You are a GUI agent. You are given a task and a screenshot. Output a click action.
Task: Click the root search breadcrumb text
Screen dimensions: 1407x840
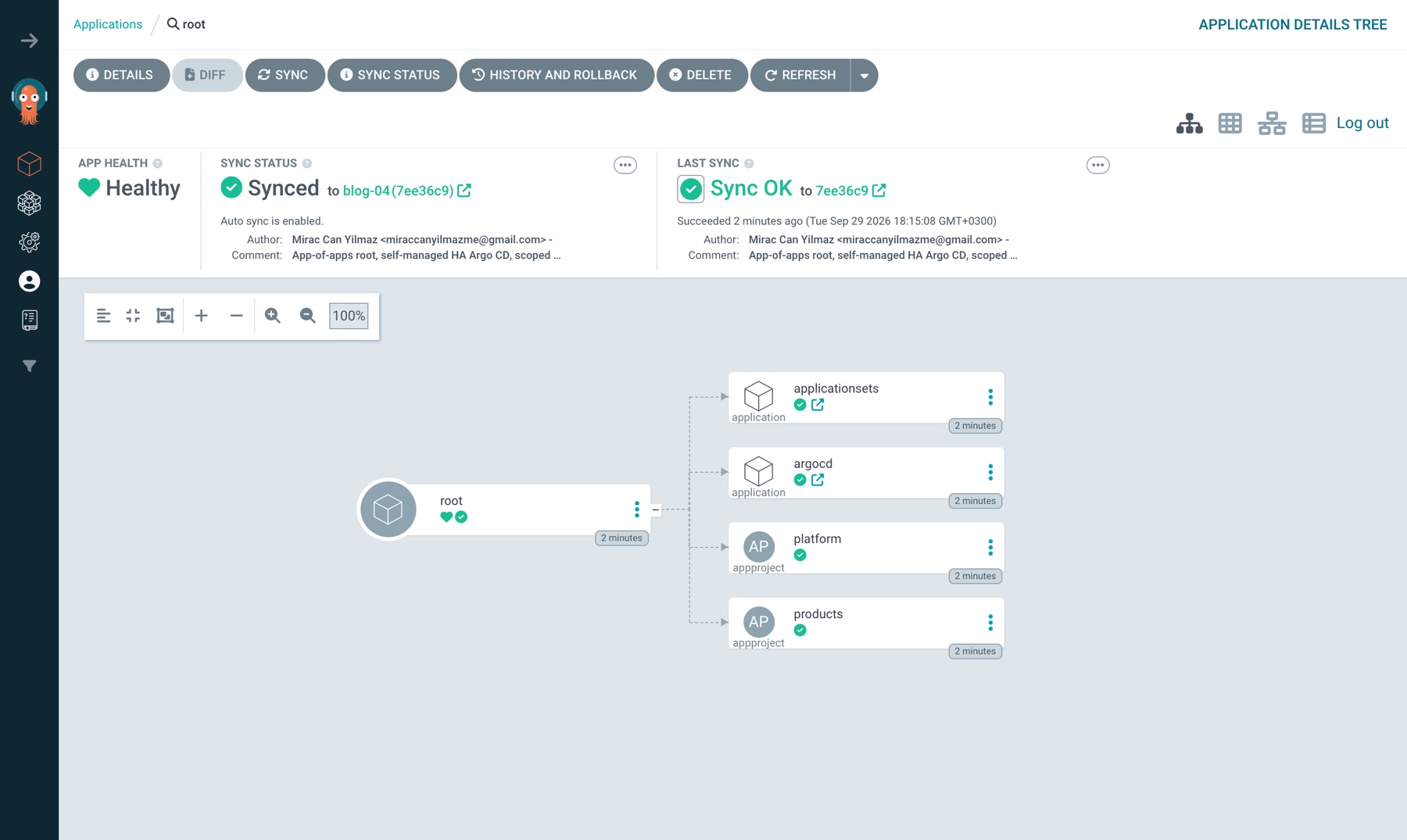pos(194,24)
